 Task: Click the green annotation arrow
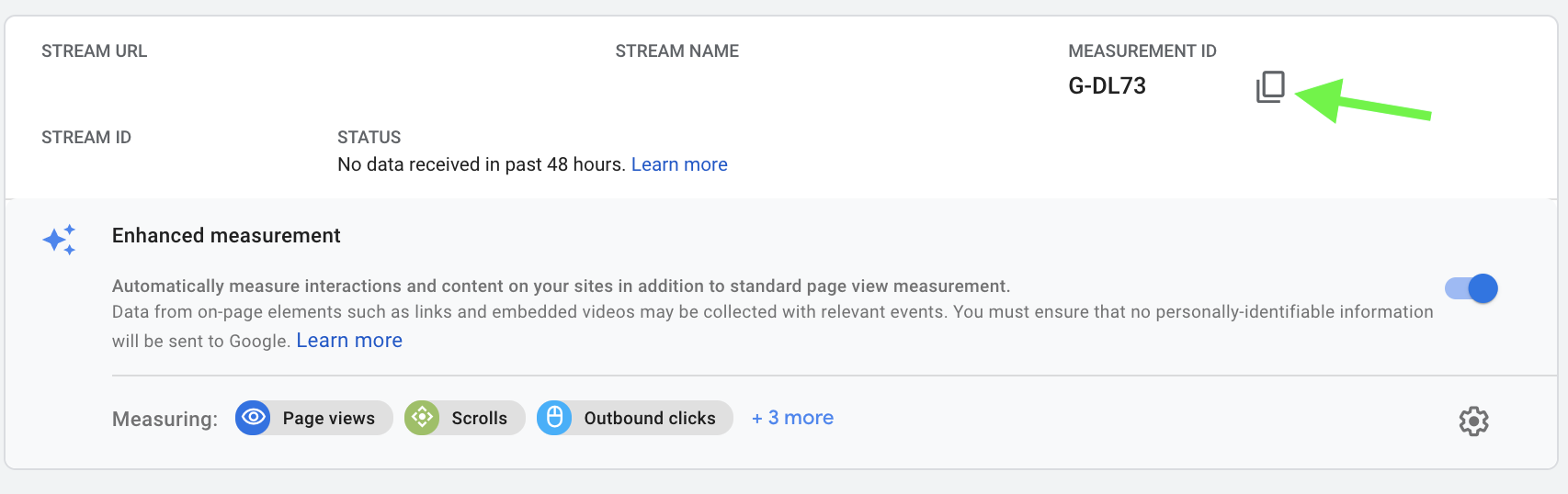[1363, 100]
